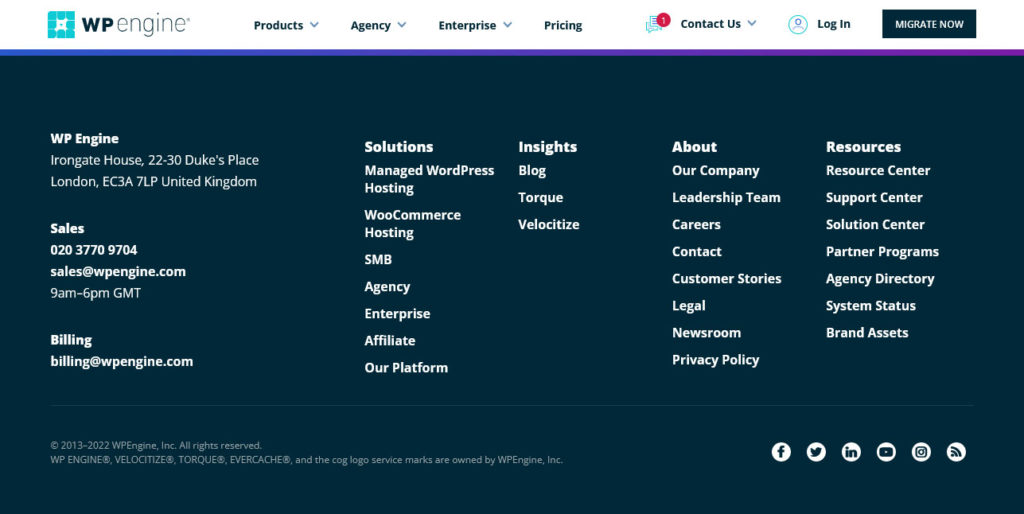Open Agency Directory link

point(880,278)
